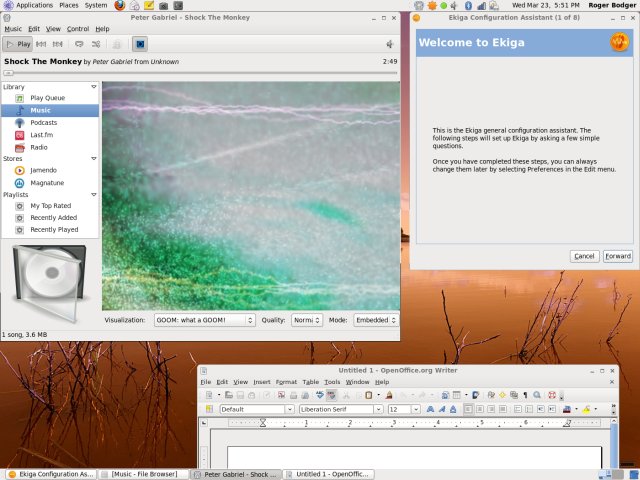Launch Firefox from top panel
Image resolution: width=640 pixels, height=480 pixels.
pos(120,5)
